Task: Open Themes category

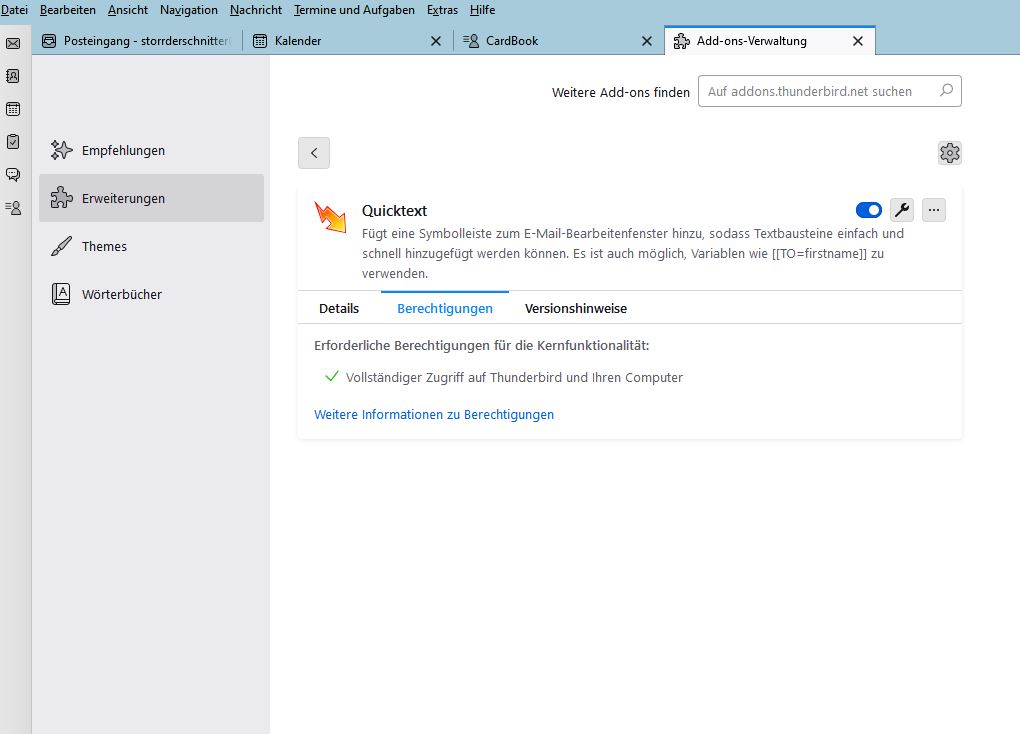Action: 152,246
